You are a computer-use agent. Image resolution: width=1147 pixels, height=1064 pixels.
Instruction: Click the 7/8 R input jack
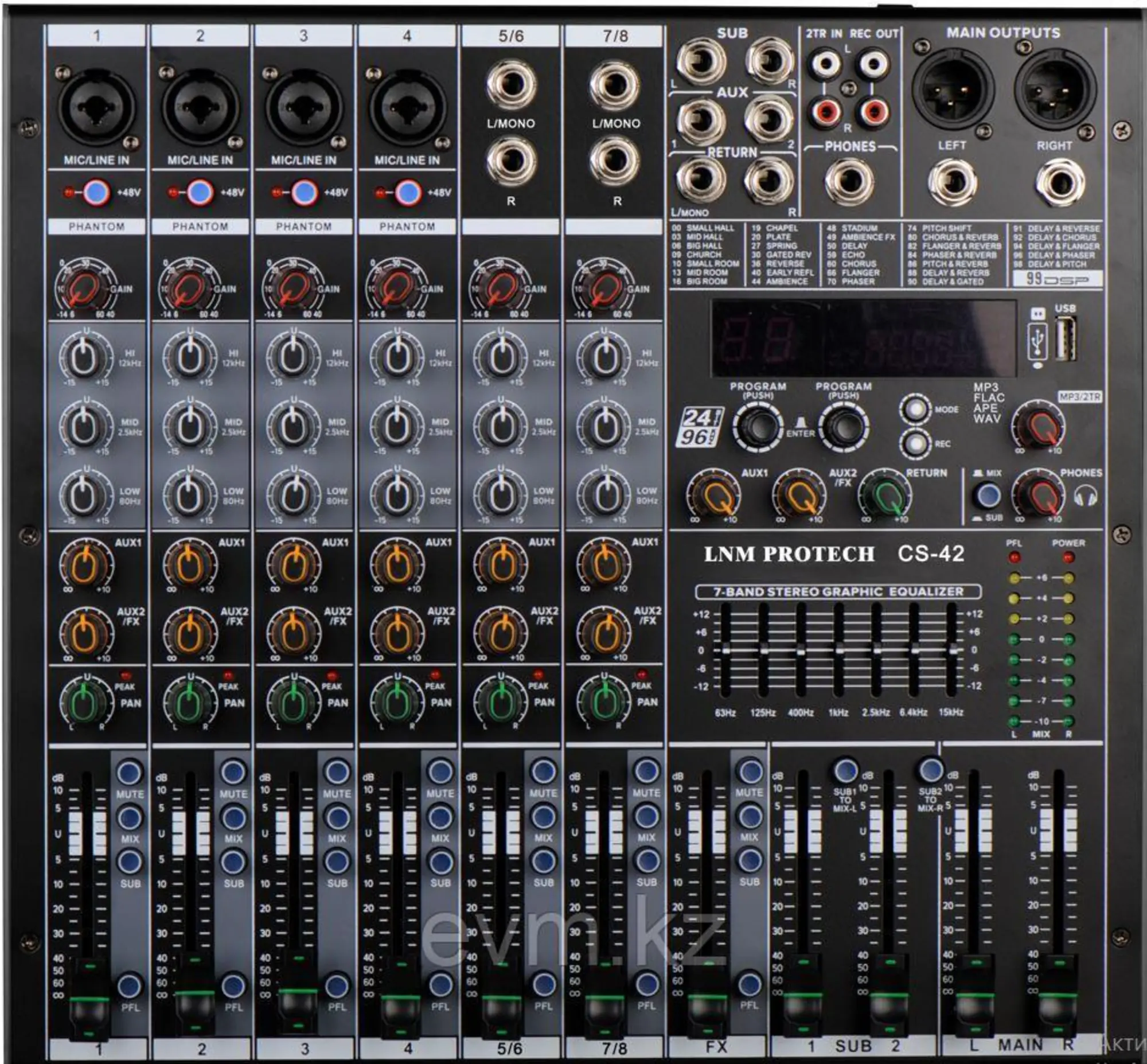tap(615, 162)
